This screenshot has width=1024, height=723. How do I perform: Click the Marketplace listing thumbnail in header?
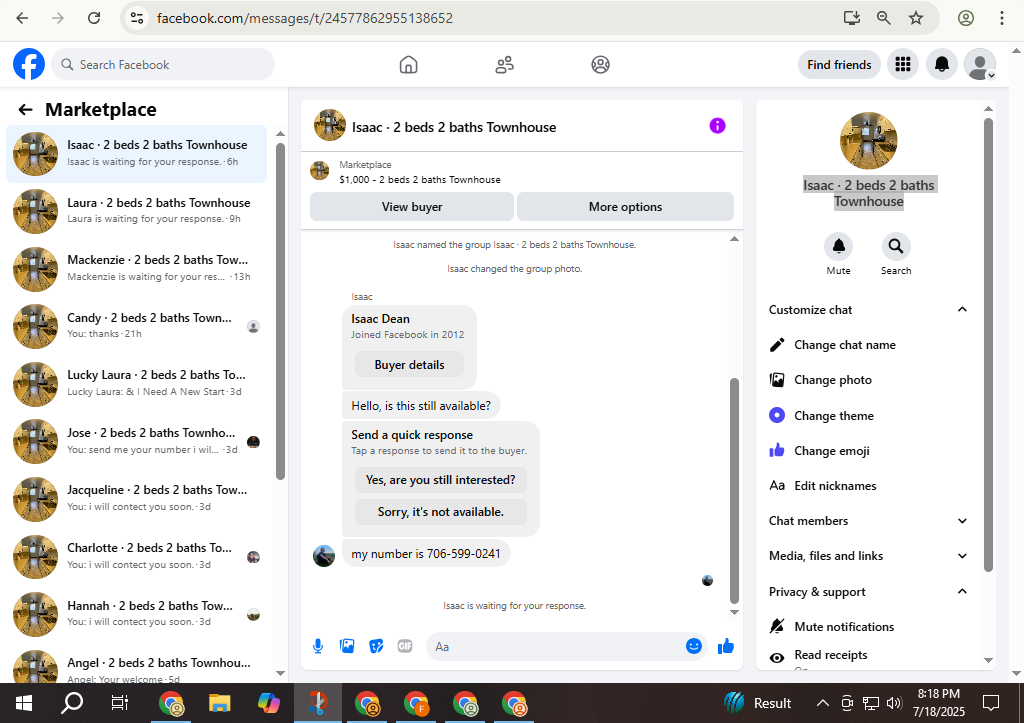click(319, 171)
